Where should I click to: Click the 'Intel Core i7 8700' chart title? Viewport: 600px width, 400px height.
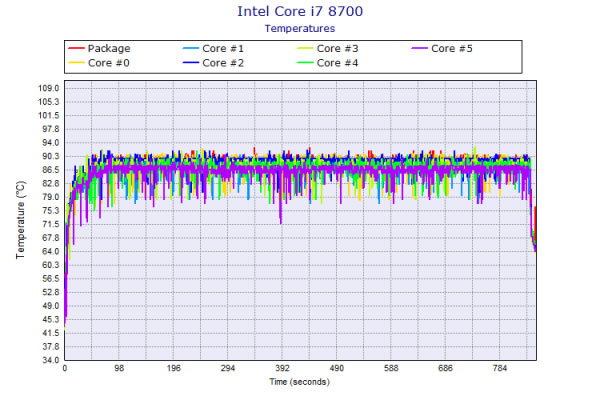coord(300,11)
